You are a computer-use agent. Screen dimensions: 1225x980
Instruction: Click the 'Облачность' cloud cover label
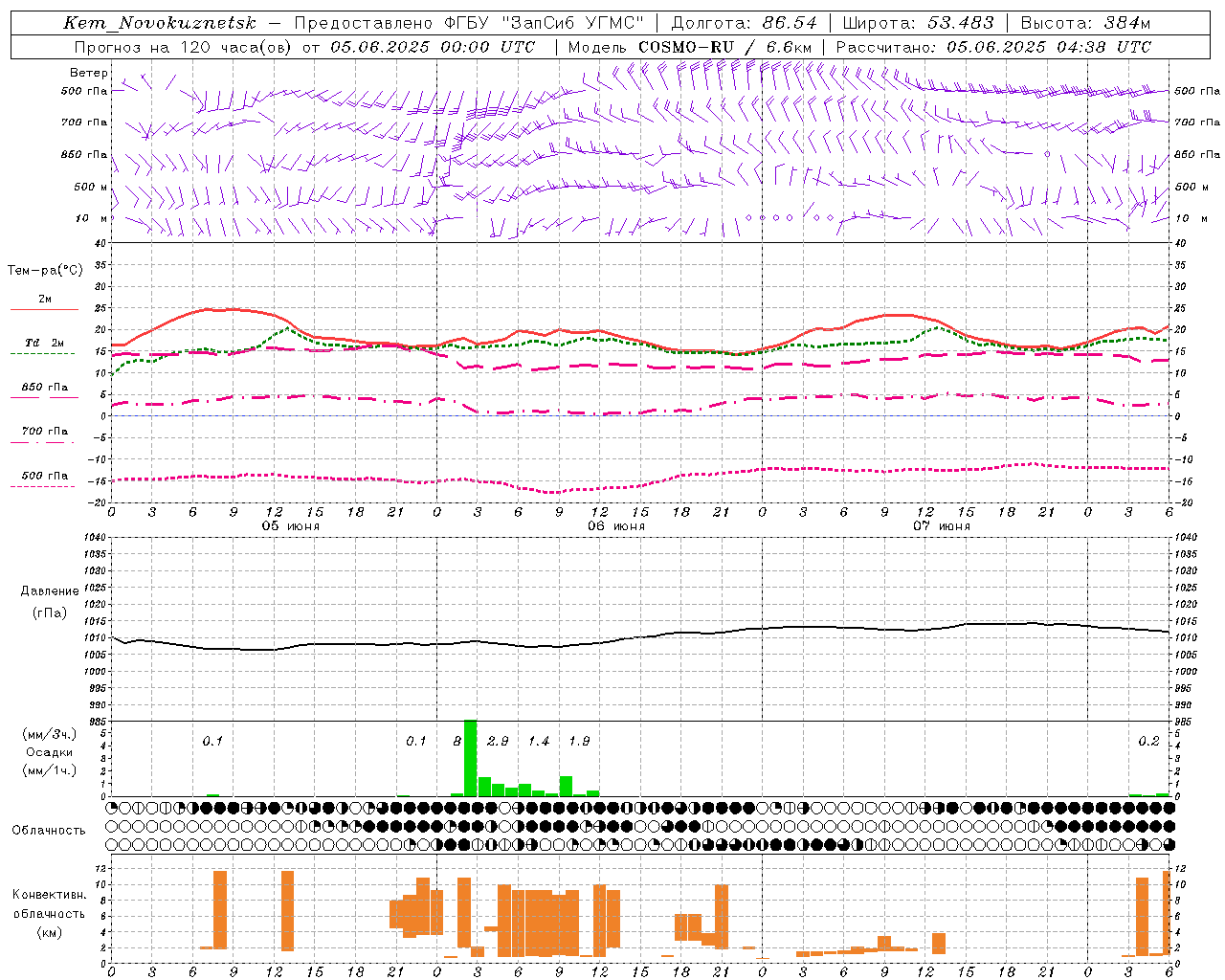click(49, 831)
